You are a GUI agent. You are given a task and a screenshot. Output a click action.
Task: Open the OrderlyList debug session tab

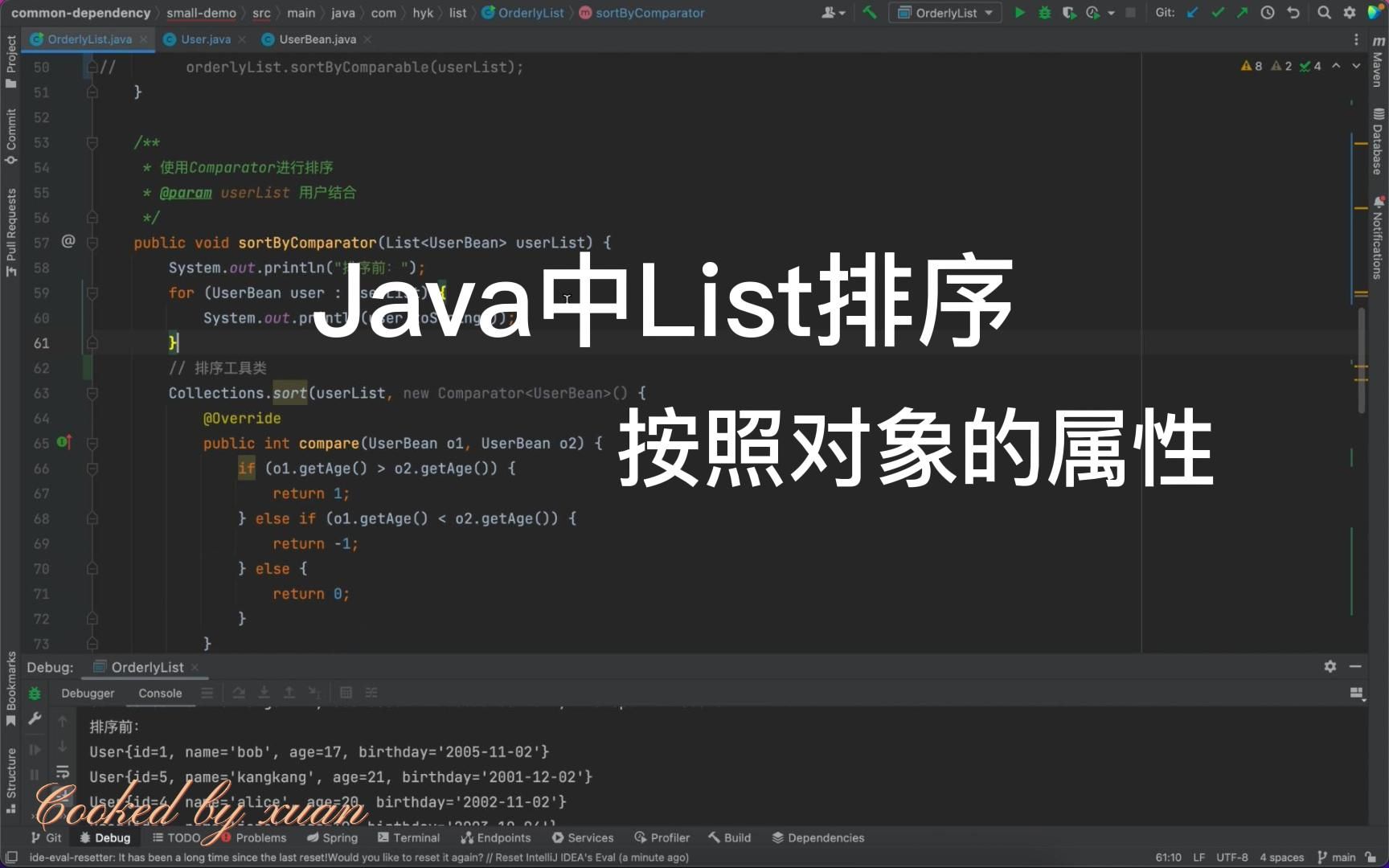click(147, 667)
